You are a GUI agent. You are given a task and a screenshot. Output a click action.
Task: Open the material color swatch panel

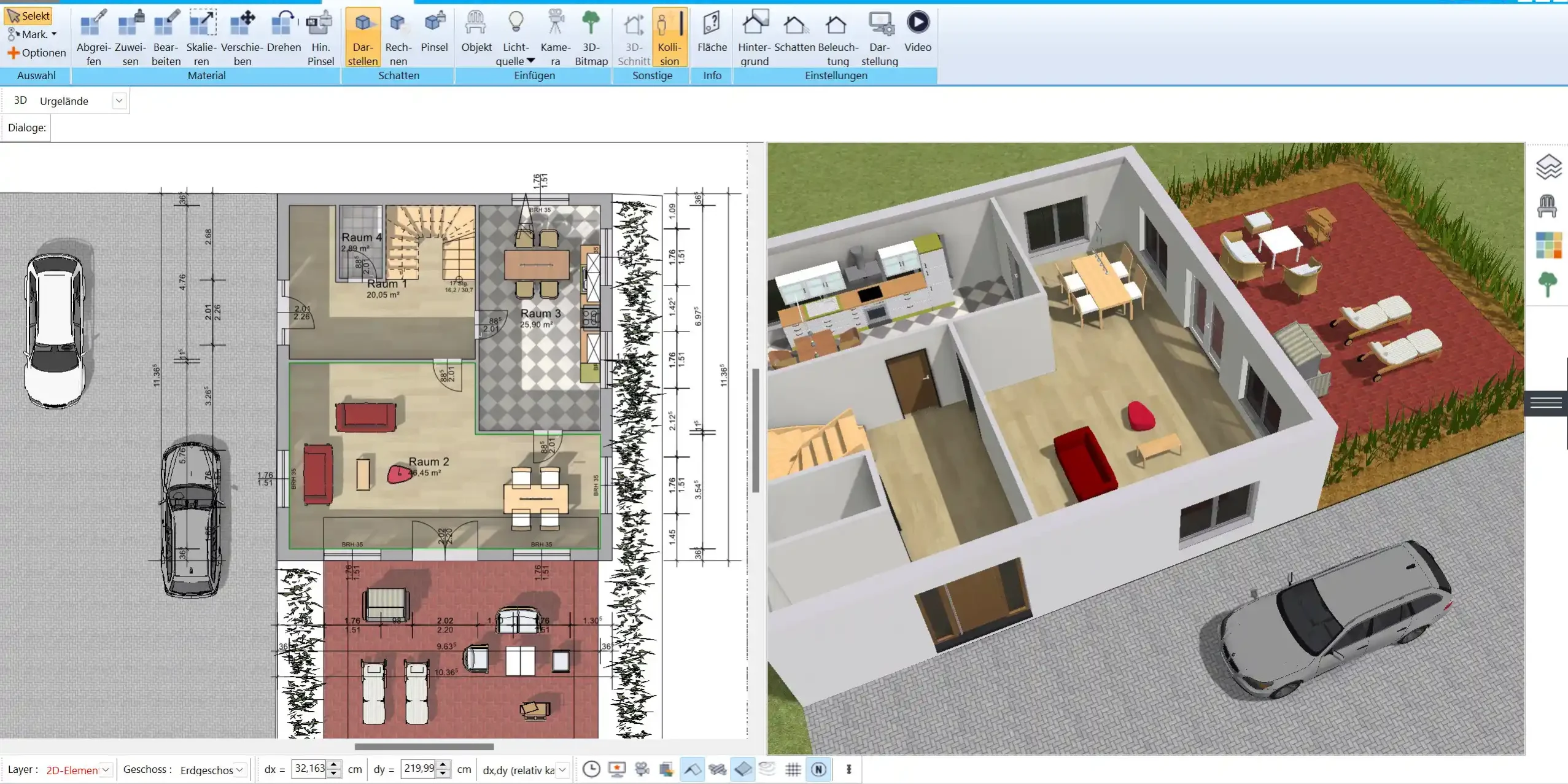click(1548, 245)
